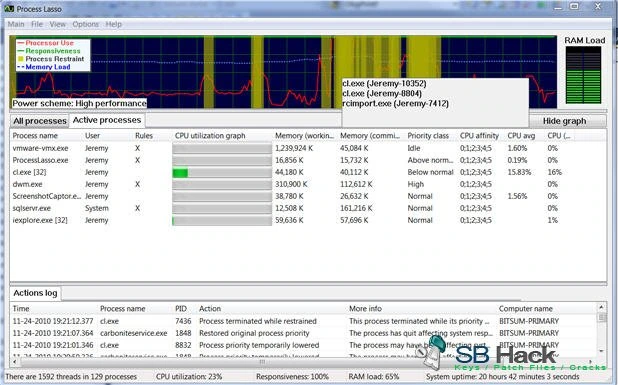
Task: Click the Power scheme: High performance label
Action: [x=80, y=103]
